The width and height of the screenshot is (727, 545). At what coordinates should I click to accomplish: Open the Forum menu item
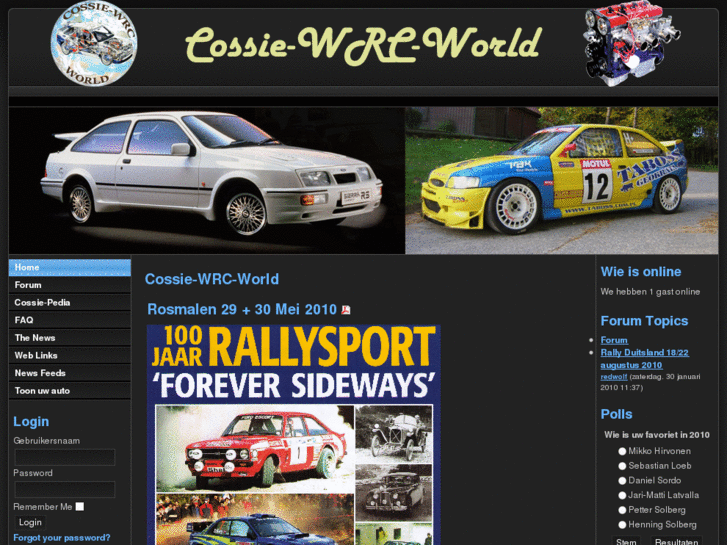point(70,285)
